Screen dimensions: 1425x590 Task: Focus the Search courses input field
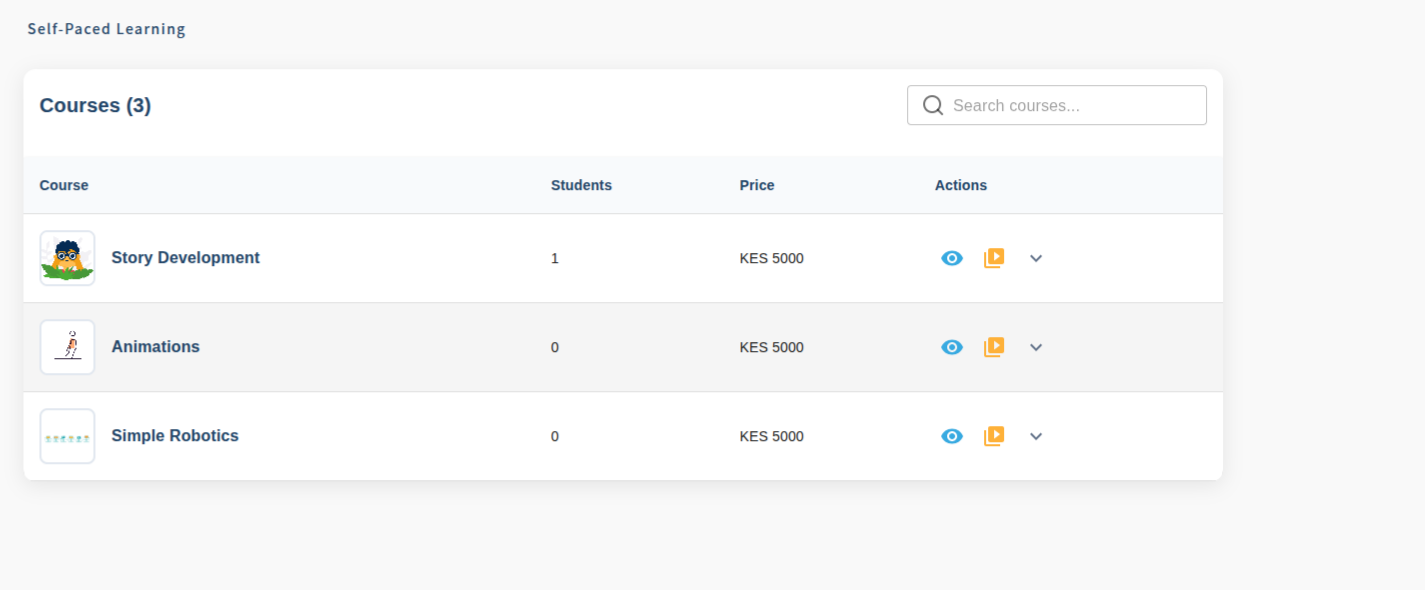1070,105
